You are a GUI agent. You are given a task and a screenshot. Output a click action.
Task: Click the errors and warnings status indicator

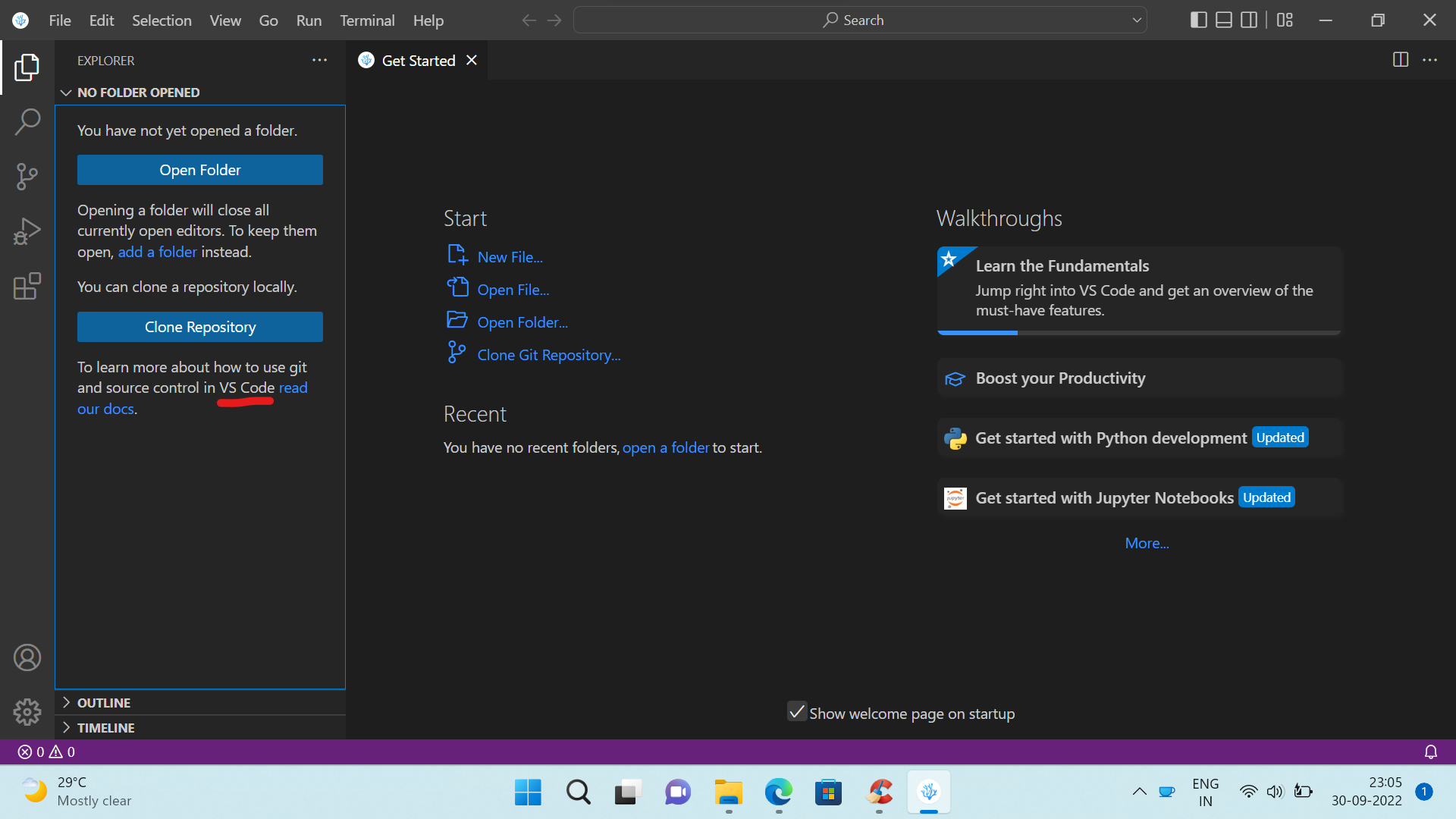pyautogui.click(x=46, y=752)
